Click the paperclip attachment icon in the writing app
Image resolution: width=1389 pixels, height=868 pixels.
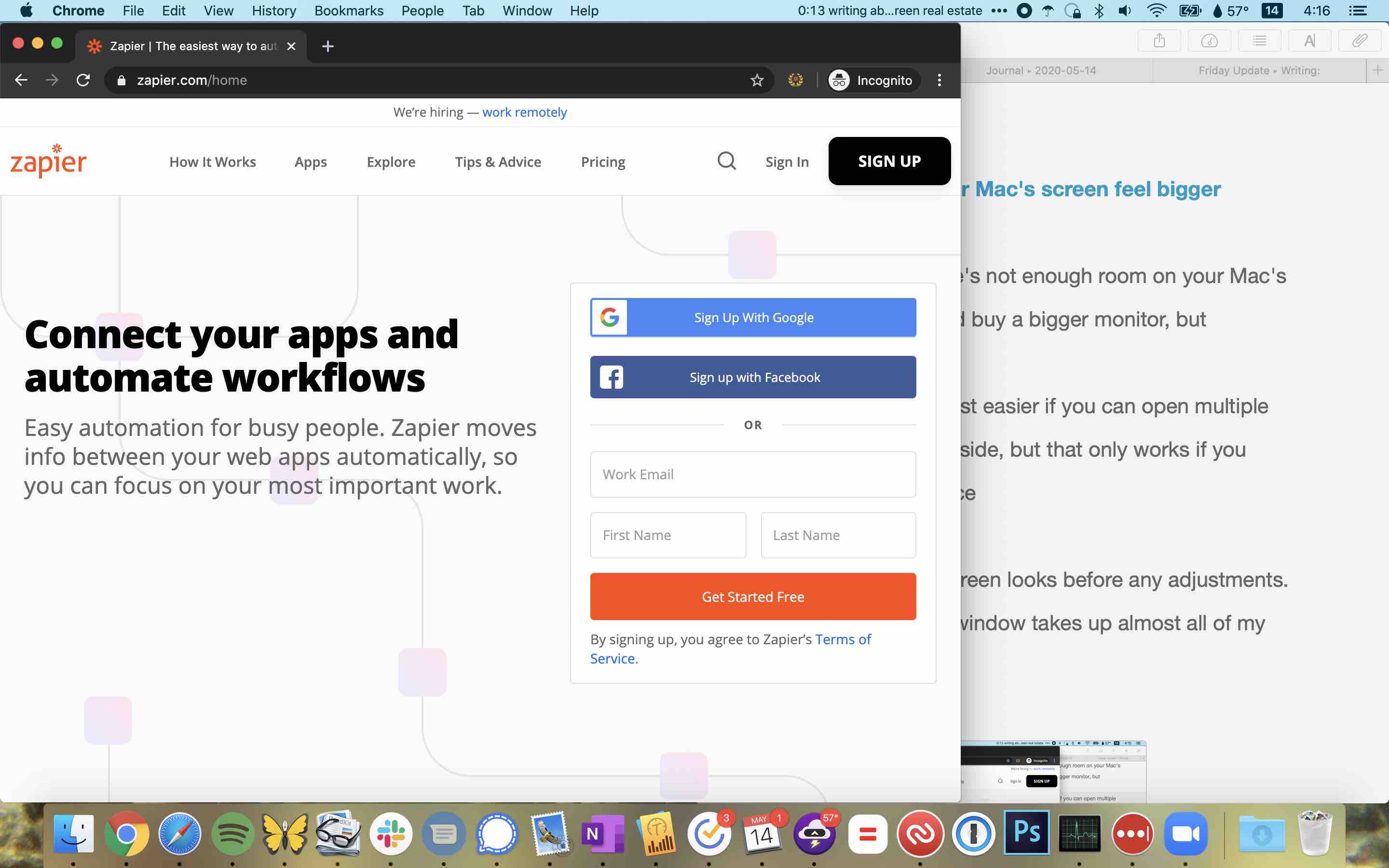[1359, 41]
